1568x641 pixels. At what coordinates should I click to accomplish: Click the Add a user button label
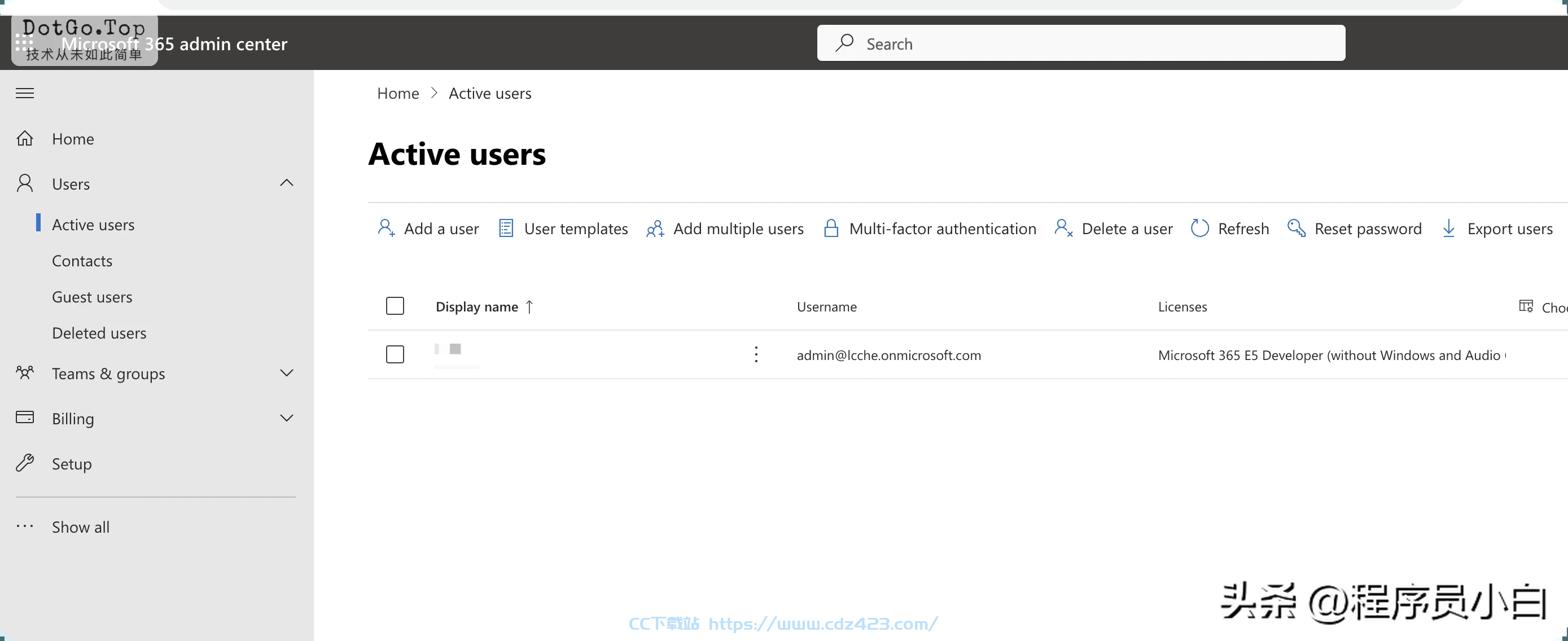(x=441, y=229)
